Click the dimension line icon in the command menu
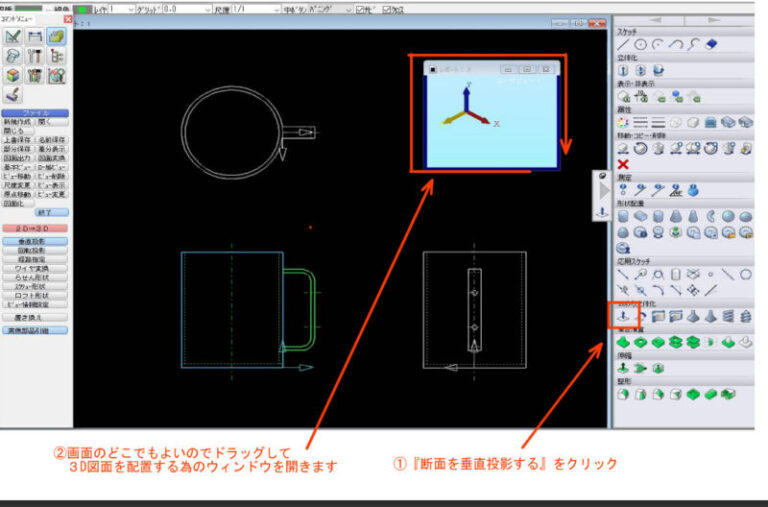768x507 pixels. click(35, 36)
